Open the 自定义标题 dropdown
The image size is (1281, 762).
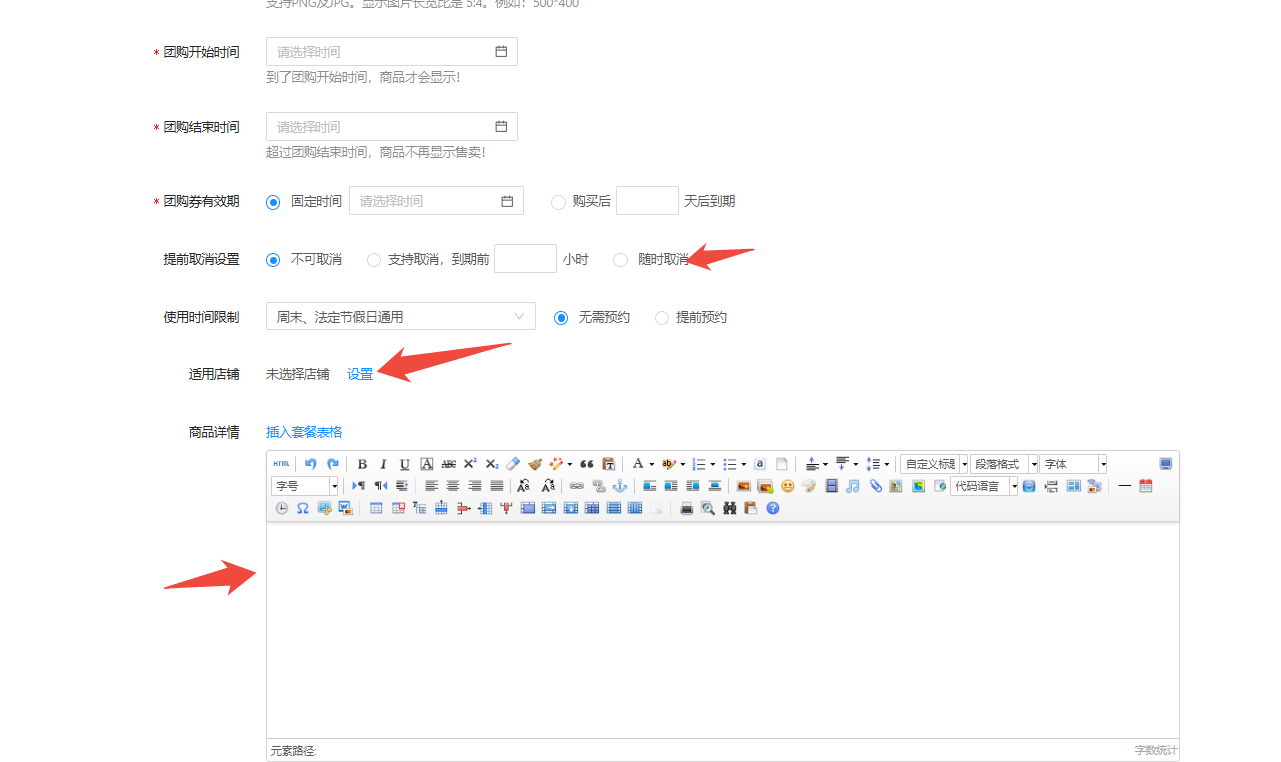(x=934, y=464)
